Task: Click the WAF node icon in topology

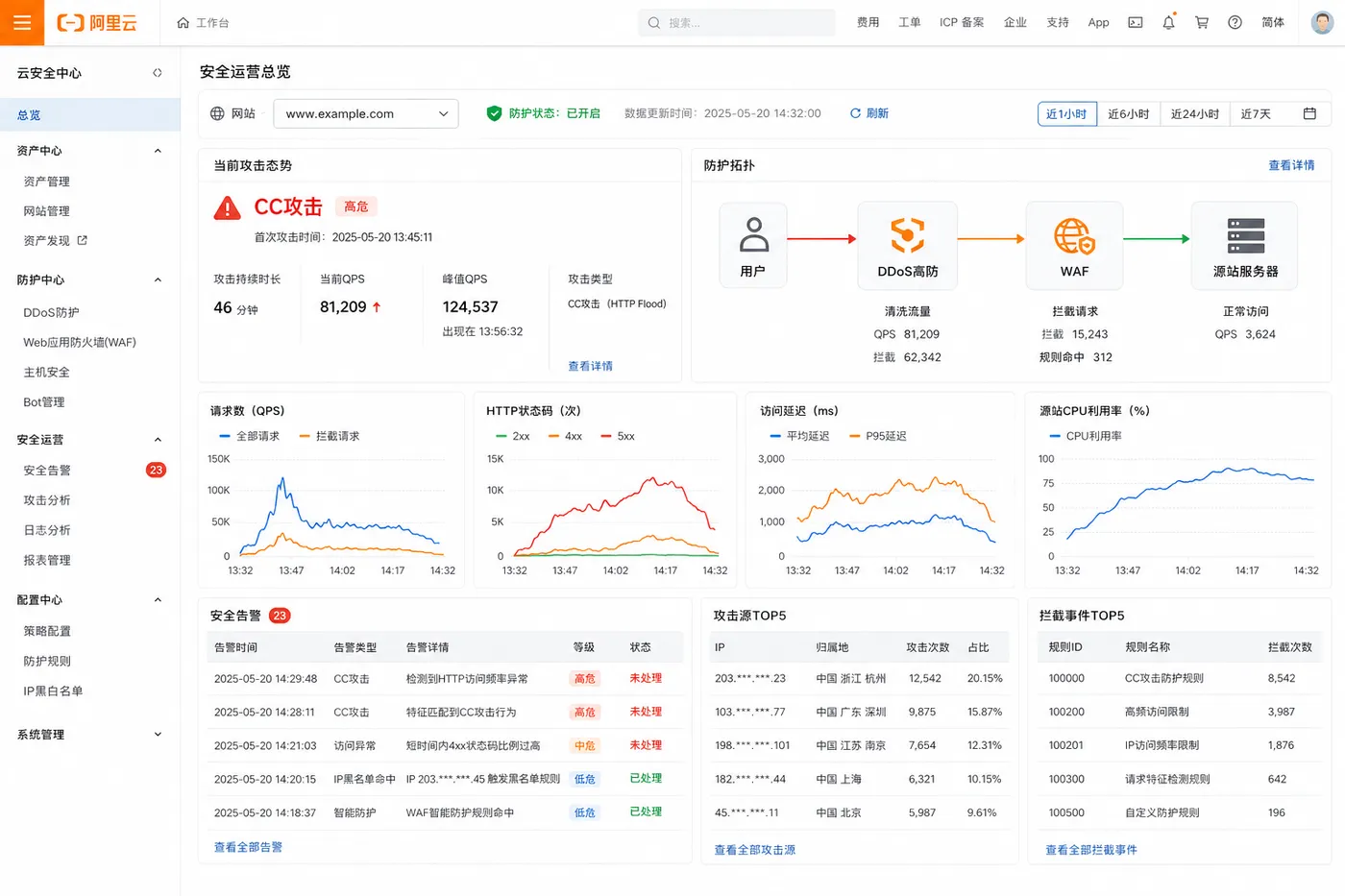Action: (x=1074, y=236)
